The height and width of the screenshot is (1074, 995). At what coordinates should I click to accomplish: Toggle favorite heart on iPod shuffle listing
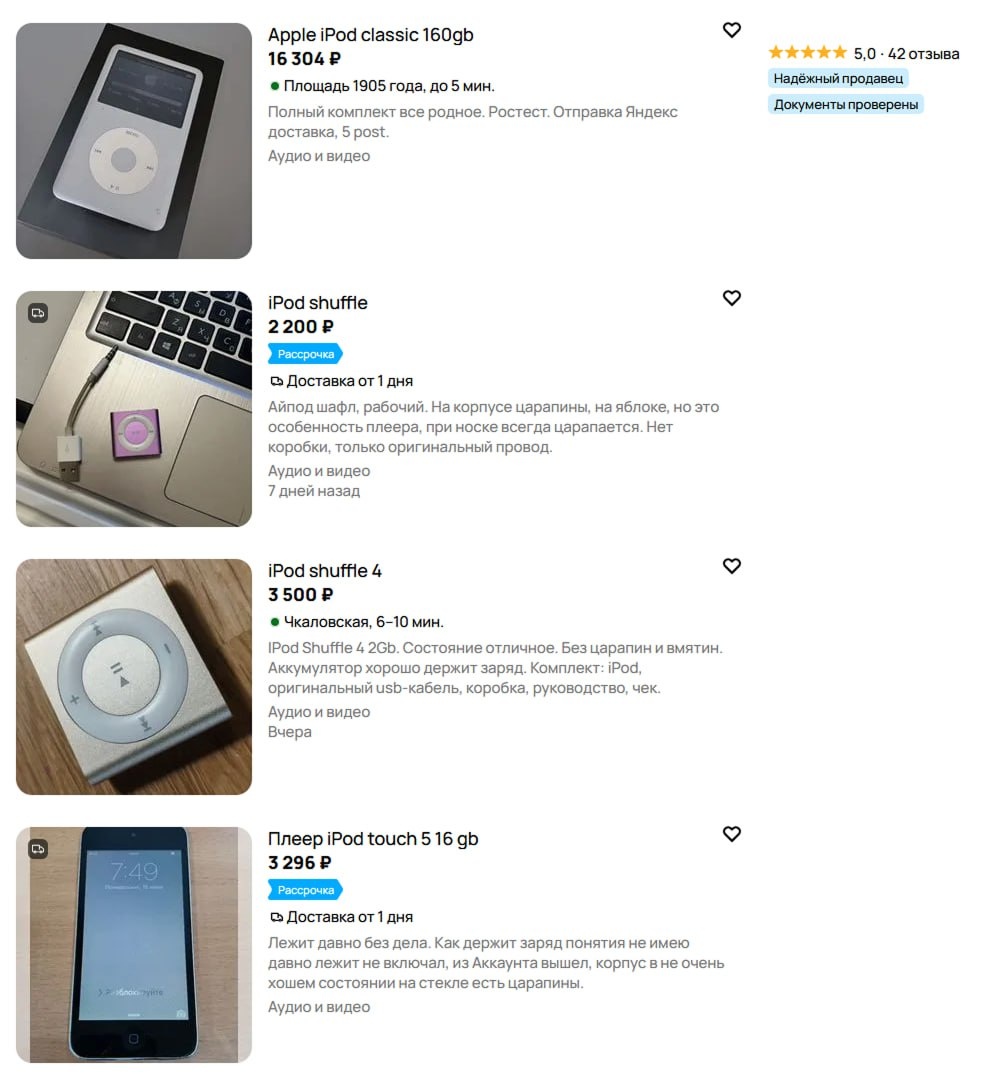click(x=731, y=298)
